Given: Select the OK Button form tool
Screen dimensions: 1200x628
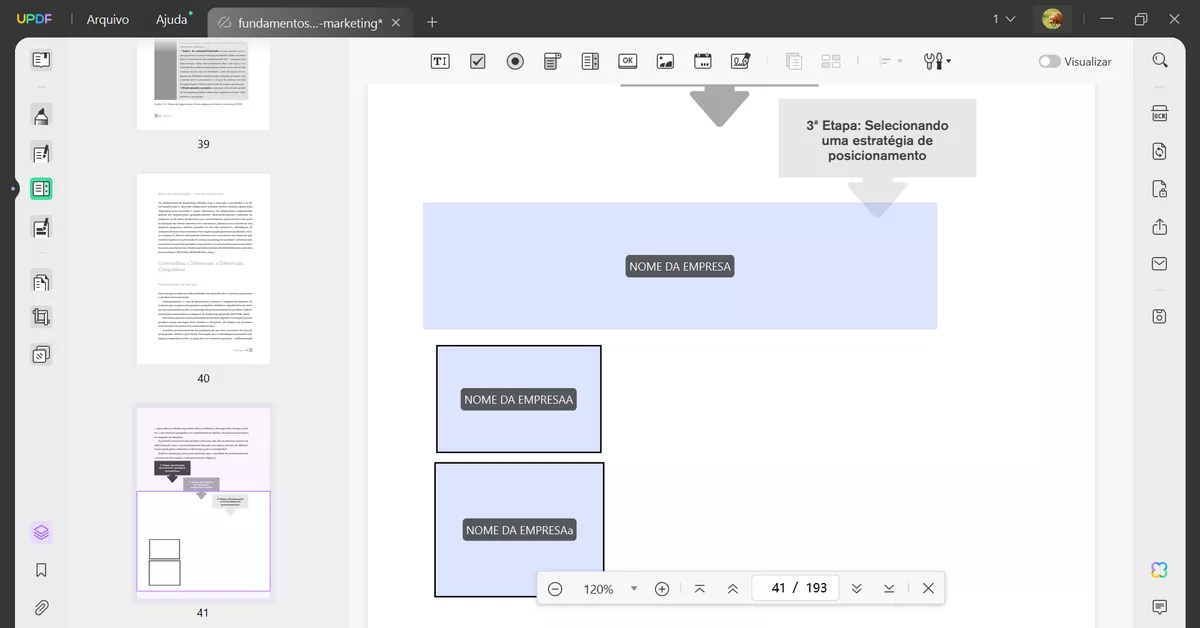Looking at the screenshot, I should tap(628, 61).
